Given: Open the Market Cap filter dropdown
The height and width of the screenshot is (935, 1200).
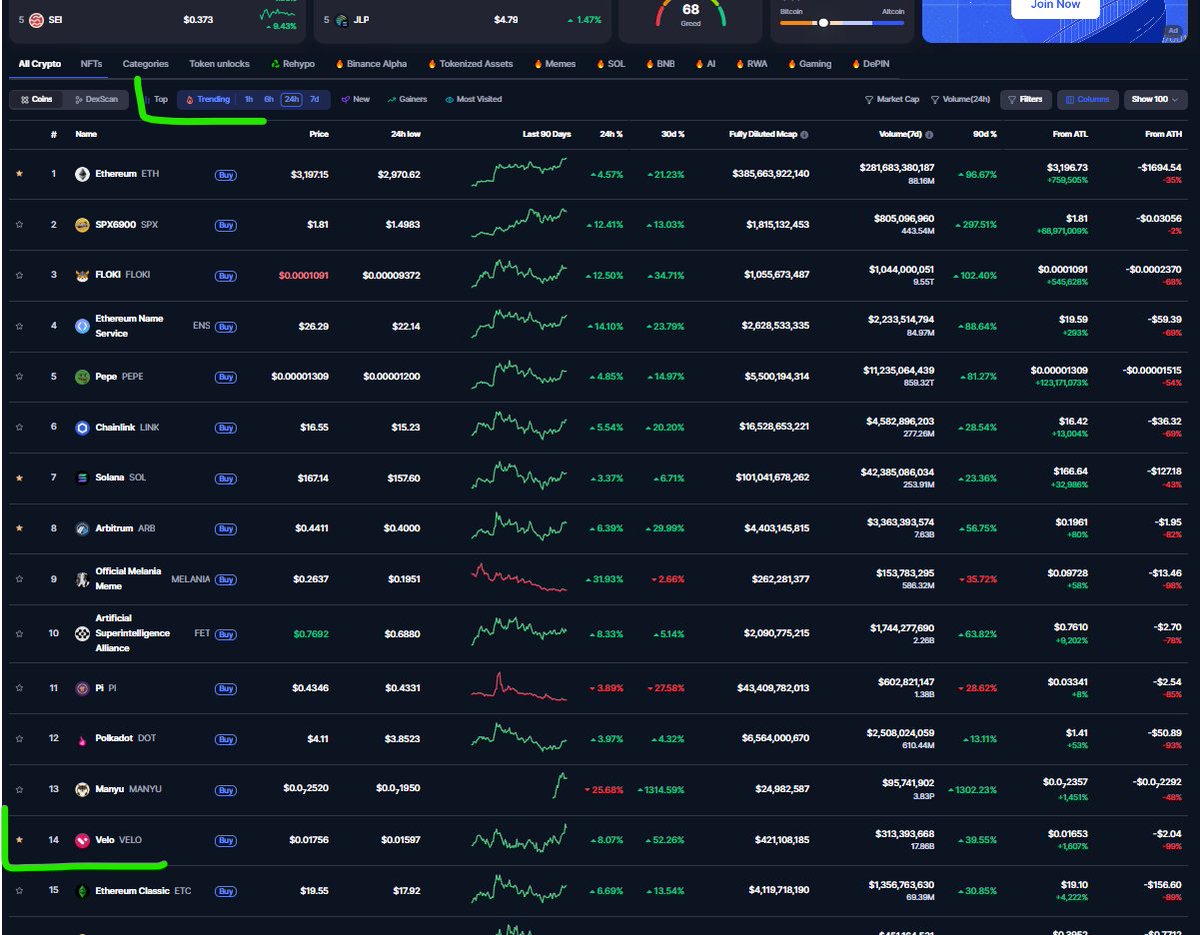Looking at the screenshot, I should tap(892, 99).
